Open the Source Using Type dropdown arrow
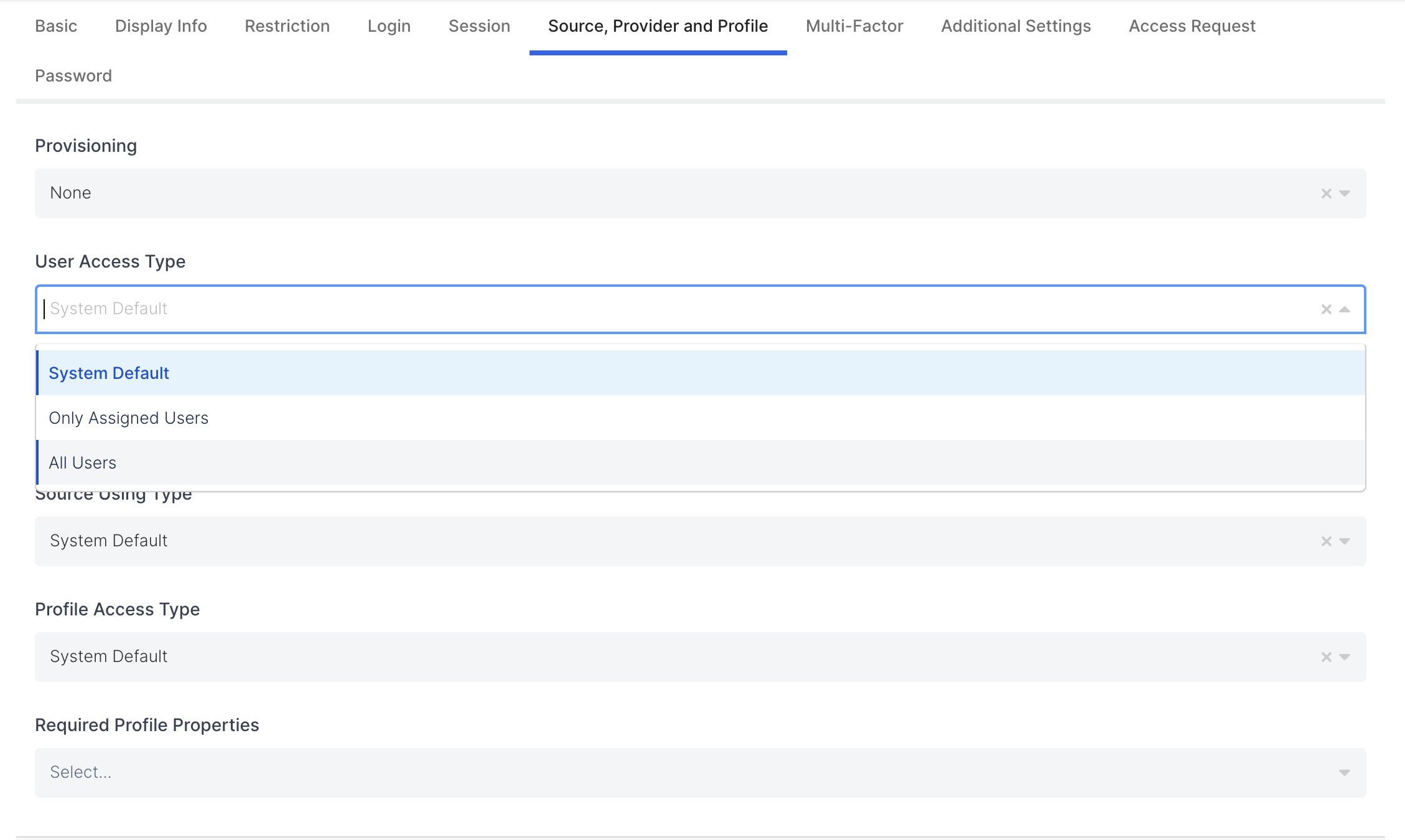This screenshot has height=840, width=1405. point(1345,541)
